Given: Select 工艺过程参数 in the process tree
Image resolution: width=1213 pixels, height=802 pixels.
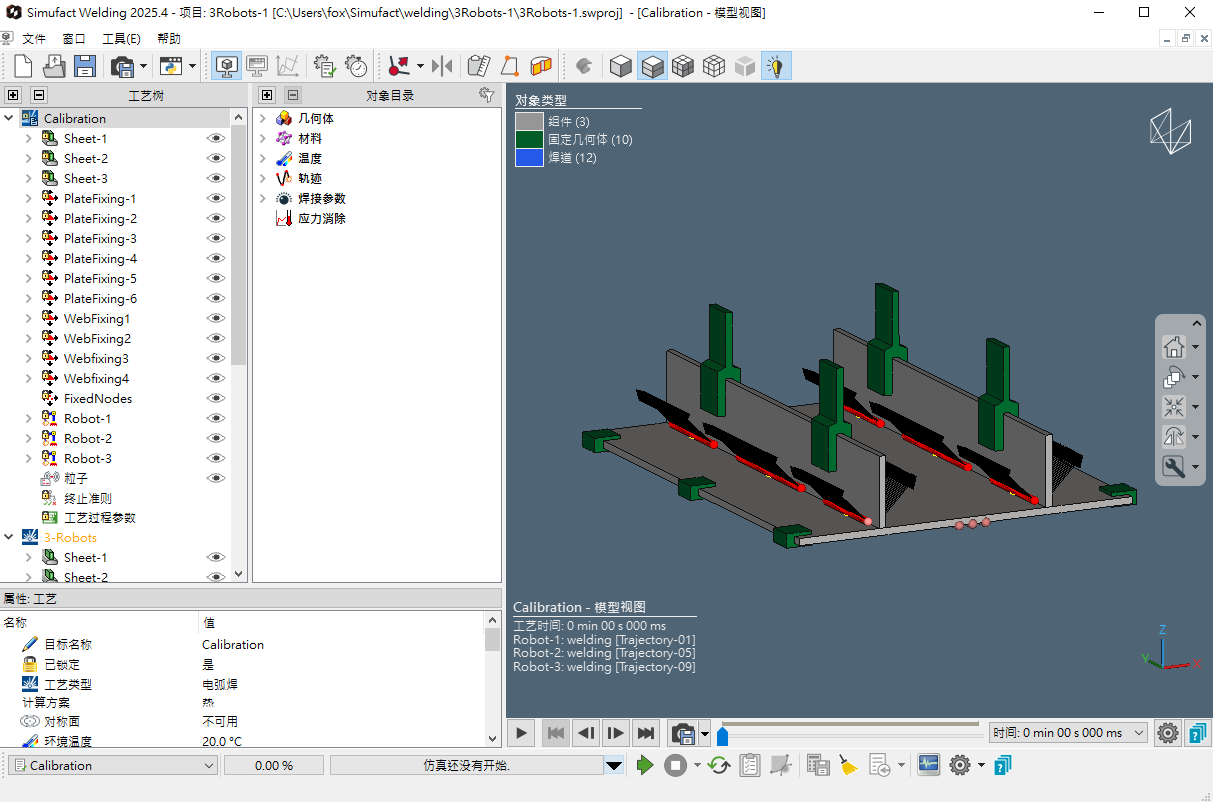Looking at the screenshot, I should click(x=99, y=518).
